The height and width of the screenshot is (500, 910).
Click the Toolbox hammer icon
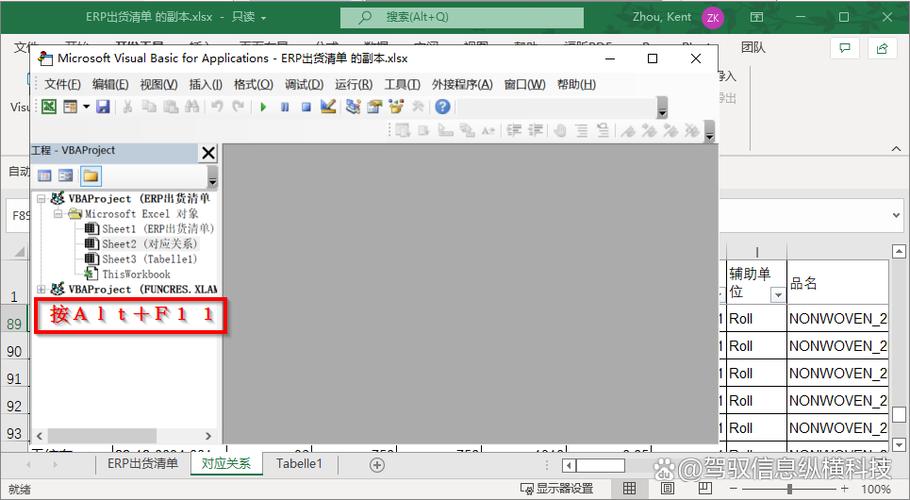(418, 107)
